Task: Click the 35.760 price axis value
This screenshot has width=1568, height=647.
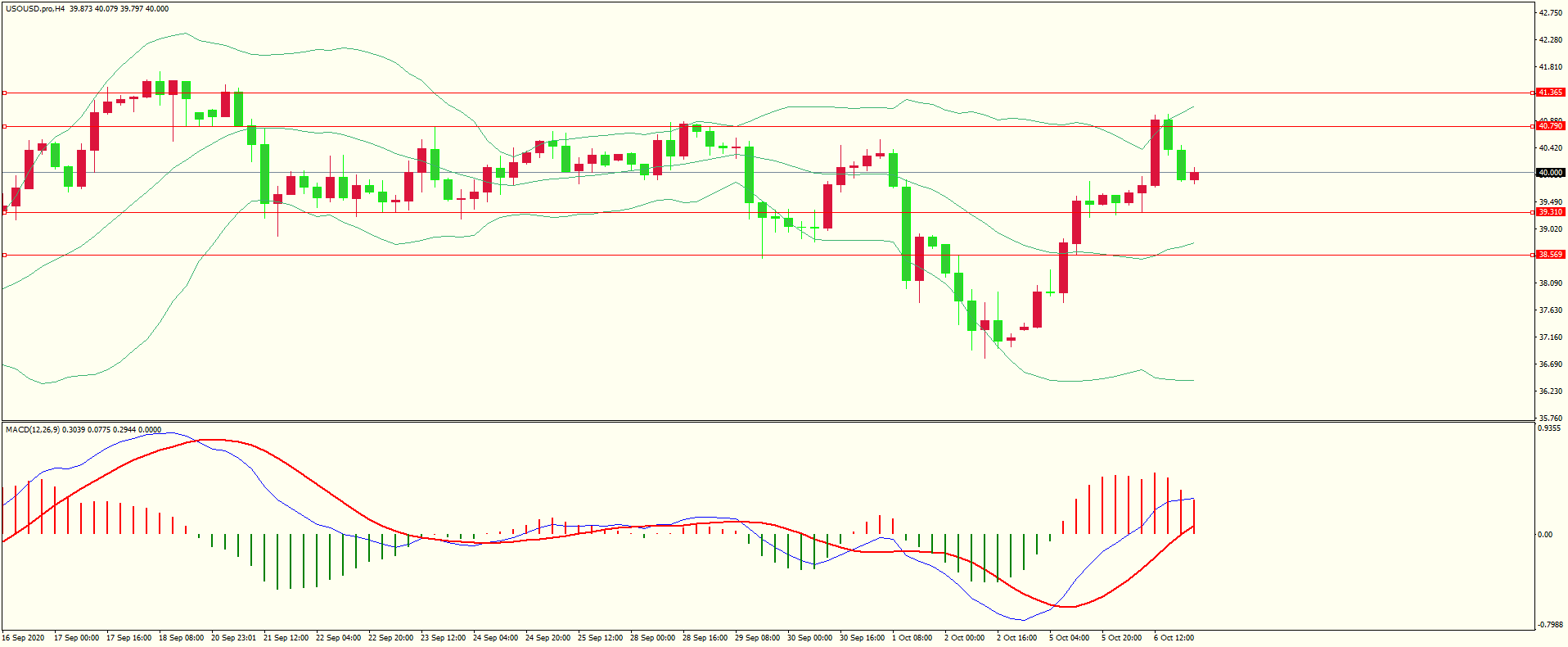Action: click(1551, 418)
